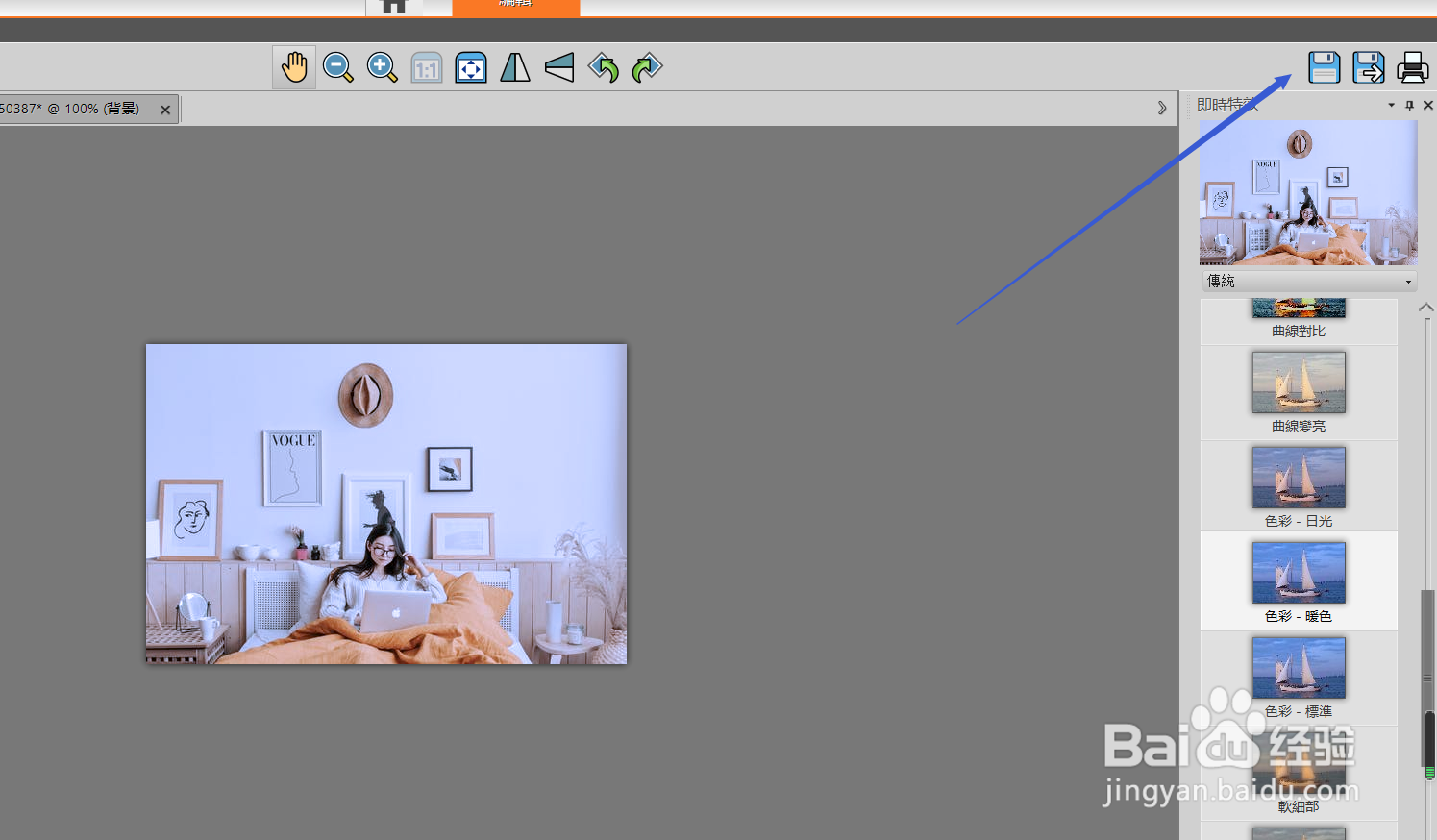Close the Instant Effects panel

[1427, 105]
